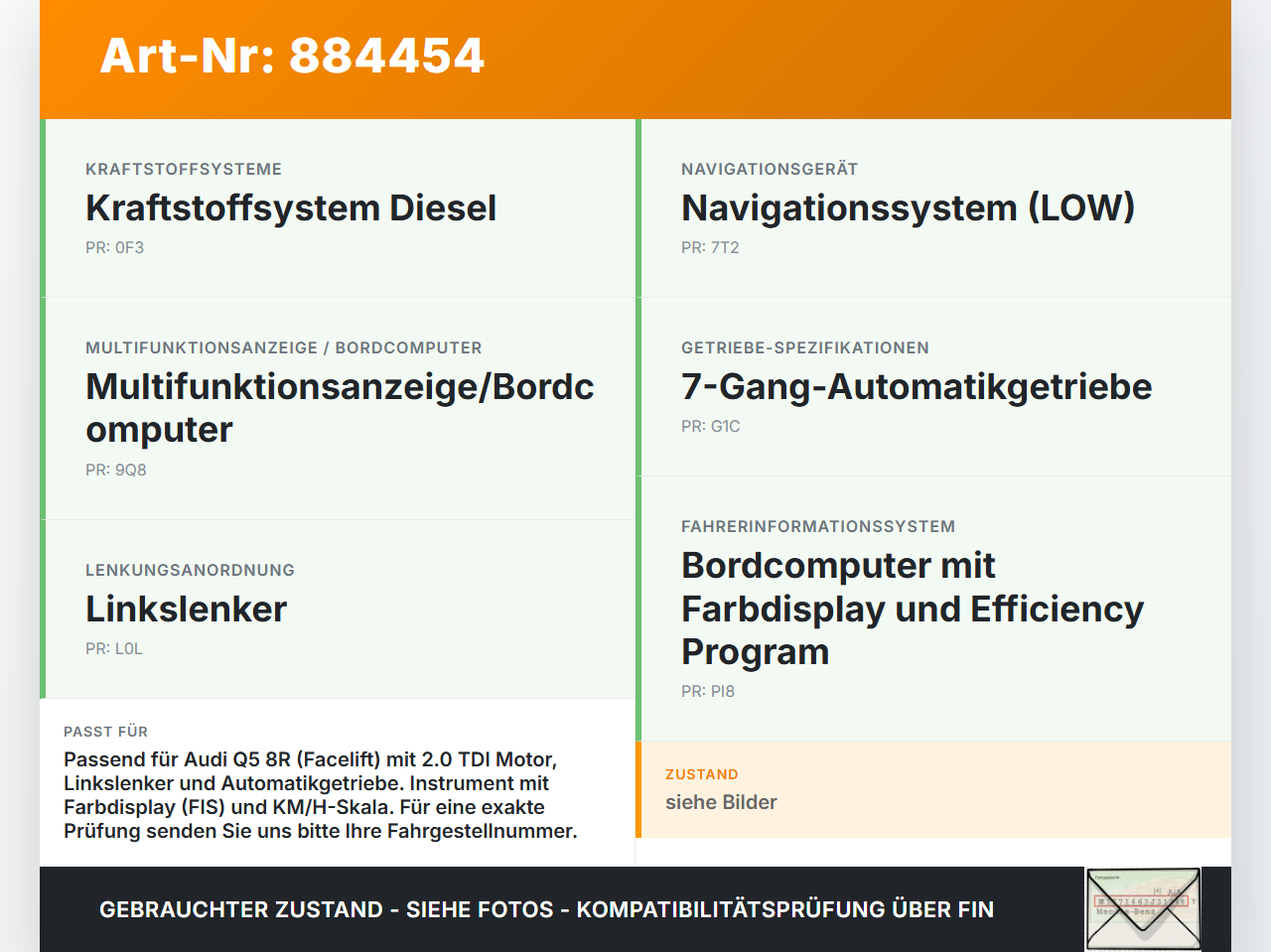The image size is (1271, 952).
Task: Select the 7-Gang-Automatikgetriebe title
Action: [x=917, y=386]
